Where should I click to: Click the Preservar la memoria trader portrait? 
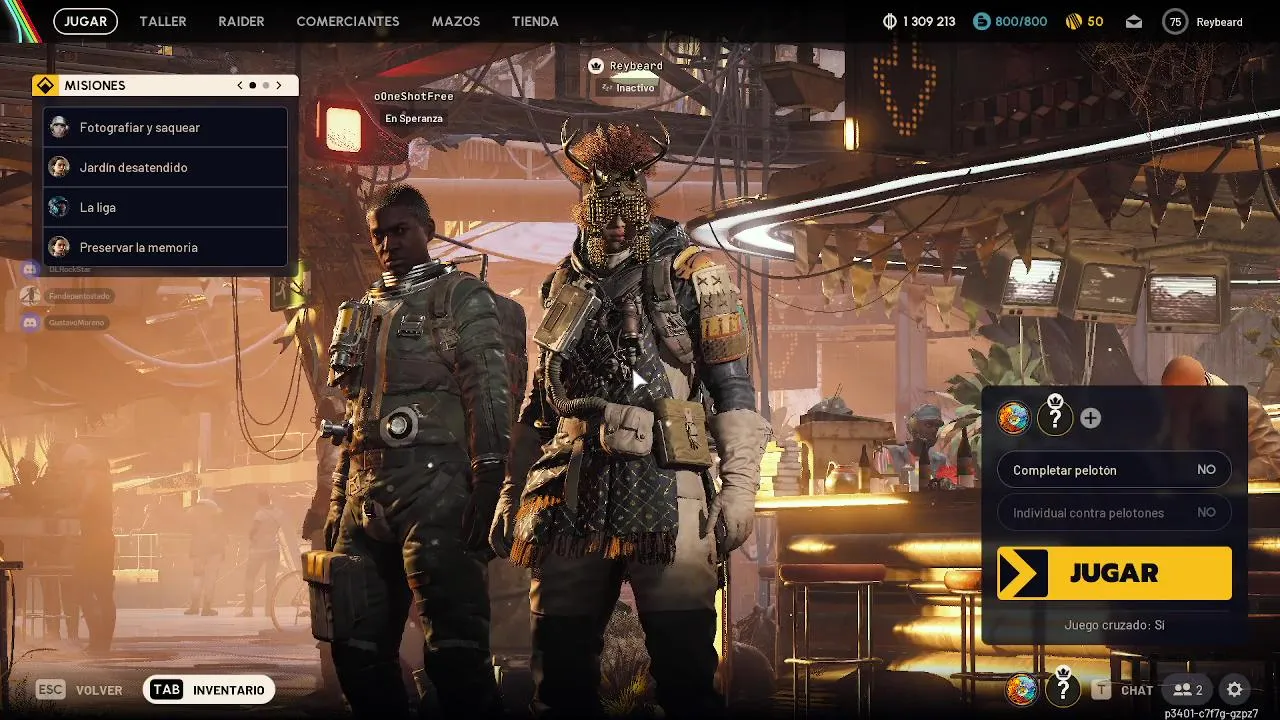point(60,247)
